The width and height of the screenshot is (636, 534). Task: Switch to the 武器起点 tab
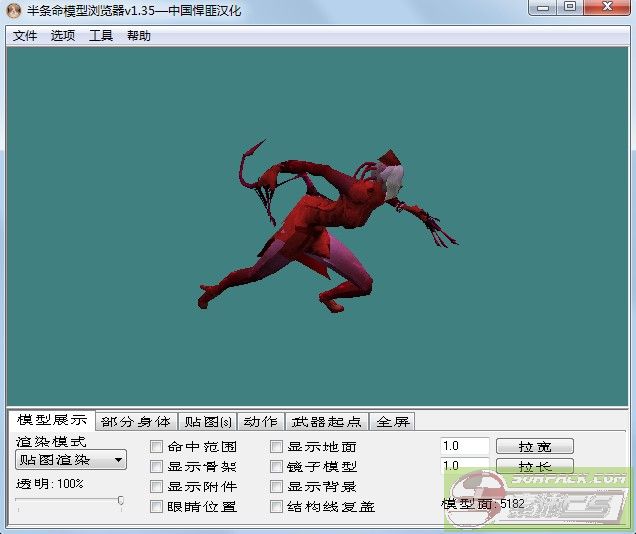click(x=326, y=422)
